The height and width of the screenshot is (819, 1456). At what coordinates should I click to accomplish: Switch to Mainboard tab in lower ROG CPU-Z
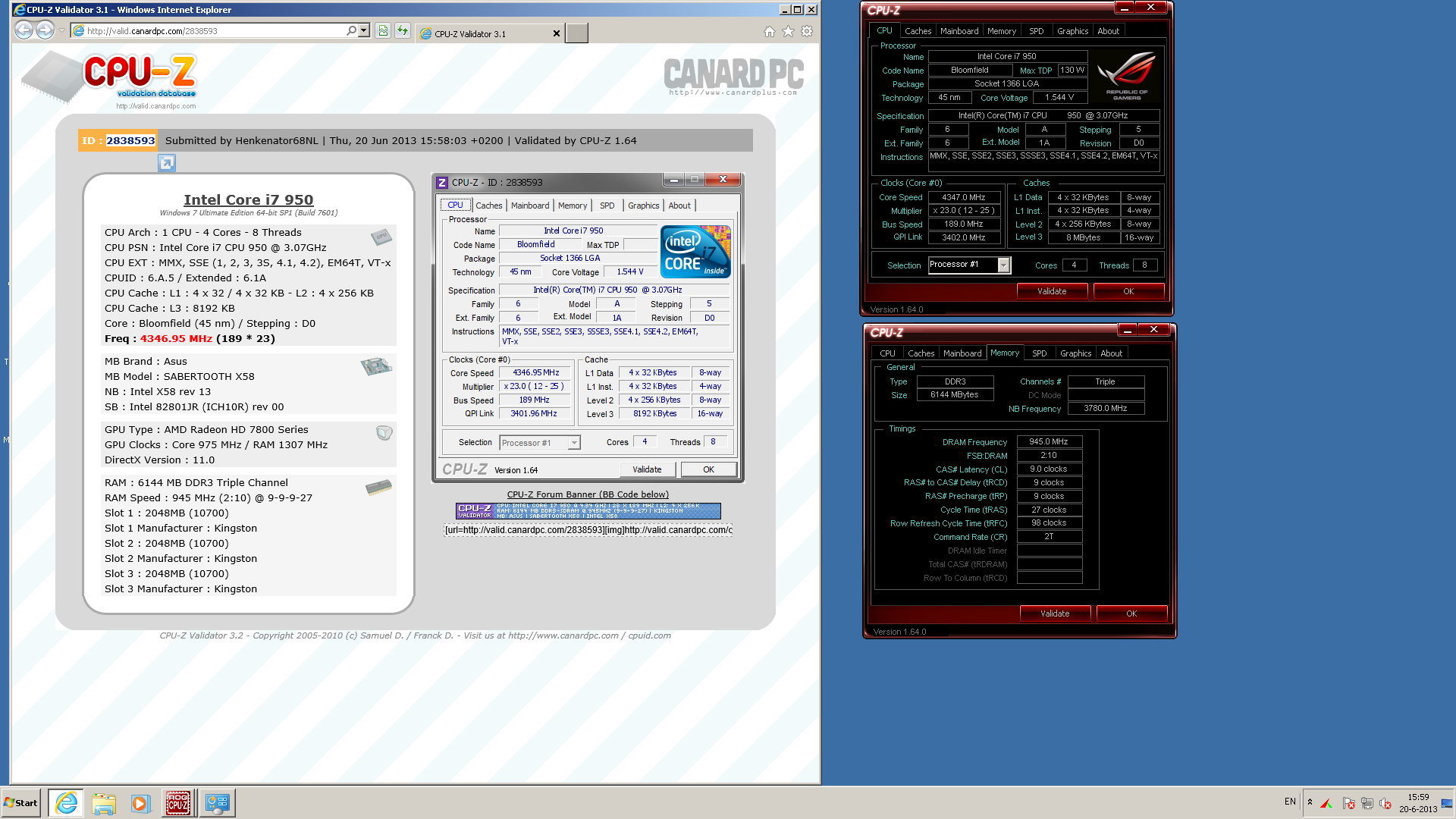click(962, 353)
